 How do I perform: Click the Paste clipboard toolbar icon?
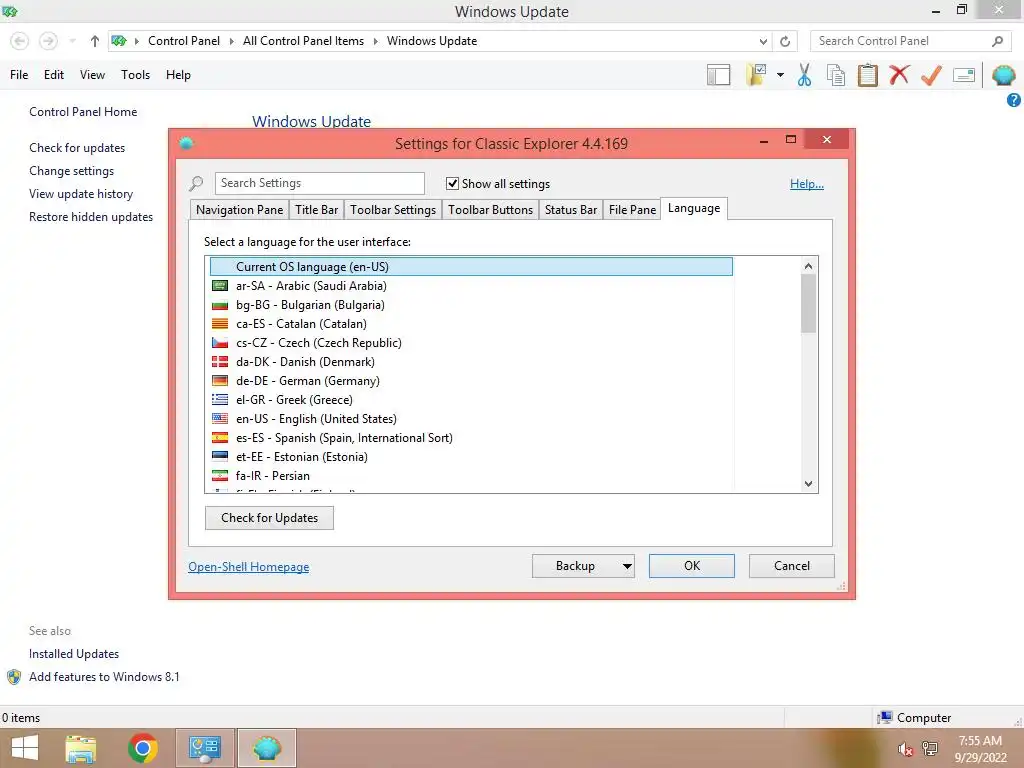(x=867, y=75)
